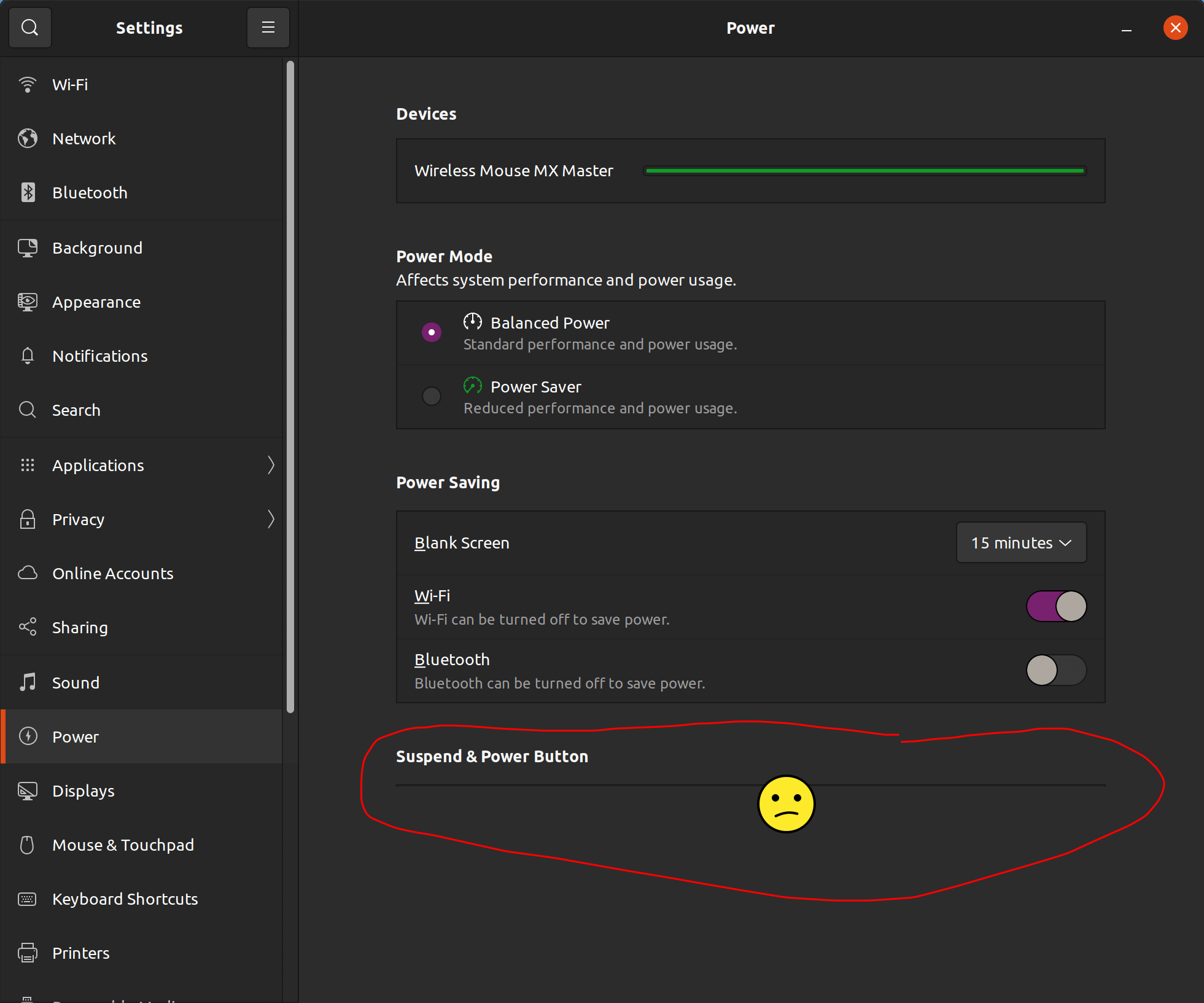Expand the Privacy submenu chevron
This screenshot has height=1003, width=1204.
[271, 520]
